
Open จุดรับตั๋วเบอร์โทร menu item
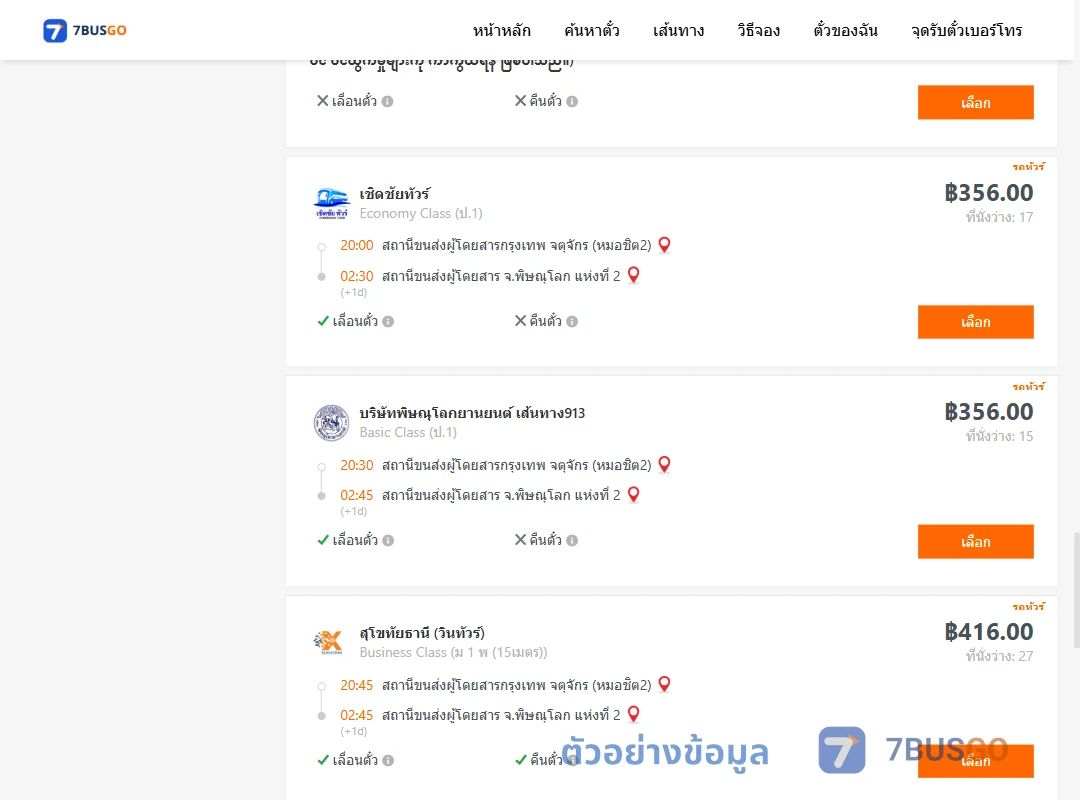click(966, 30)
